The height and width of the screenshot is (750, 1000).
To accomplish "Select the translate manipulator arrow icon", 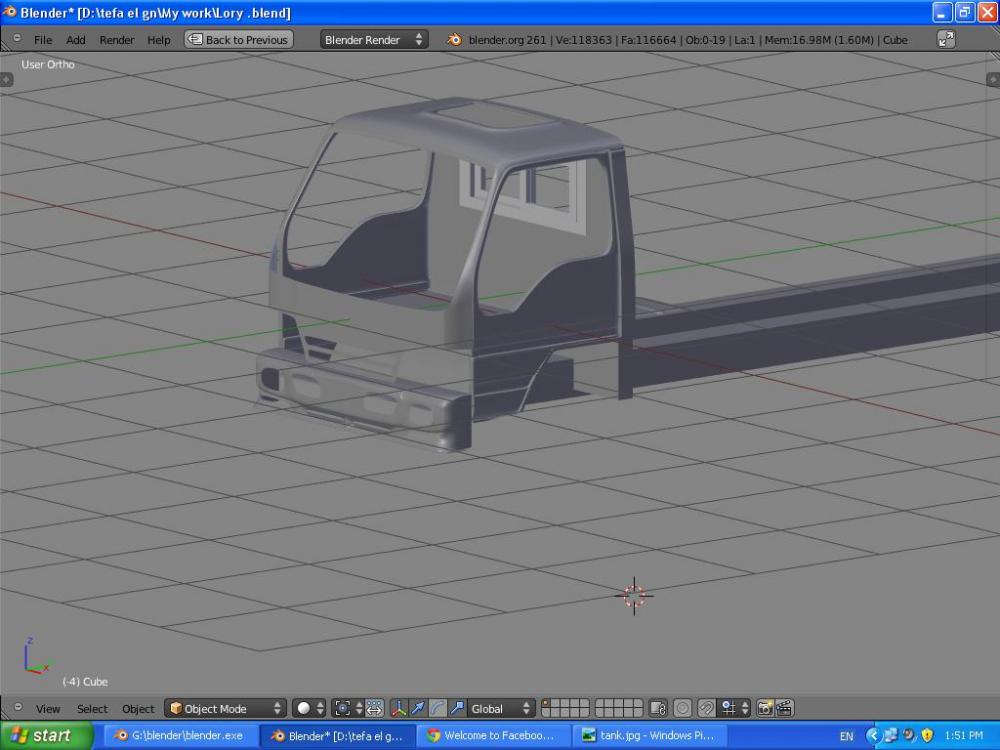I will tap(418, 708).
